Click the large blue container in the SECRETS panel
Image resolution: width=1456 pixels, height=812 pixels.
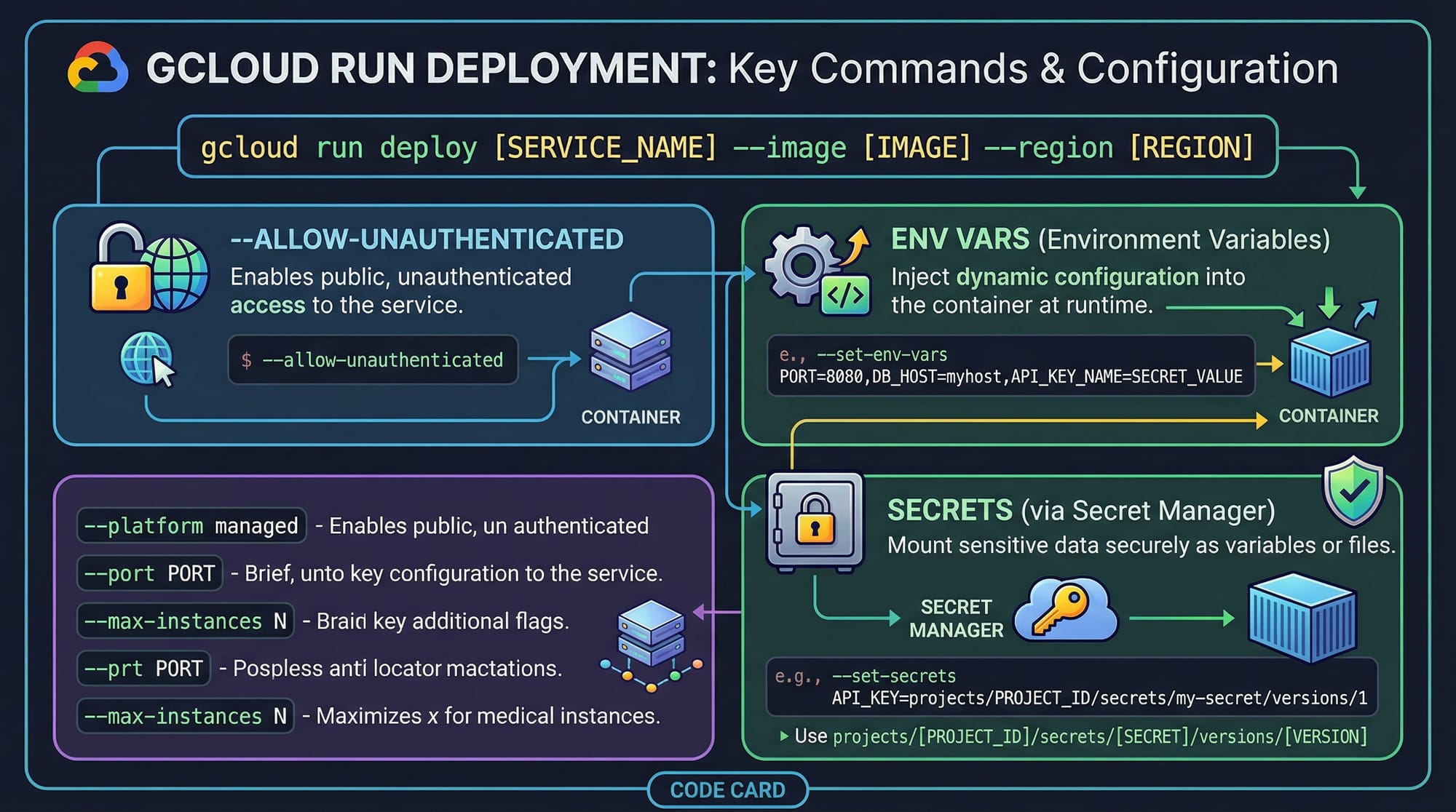click(x=1302, y=617)
